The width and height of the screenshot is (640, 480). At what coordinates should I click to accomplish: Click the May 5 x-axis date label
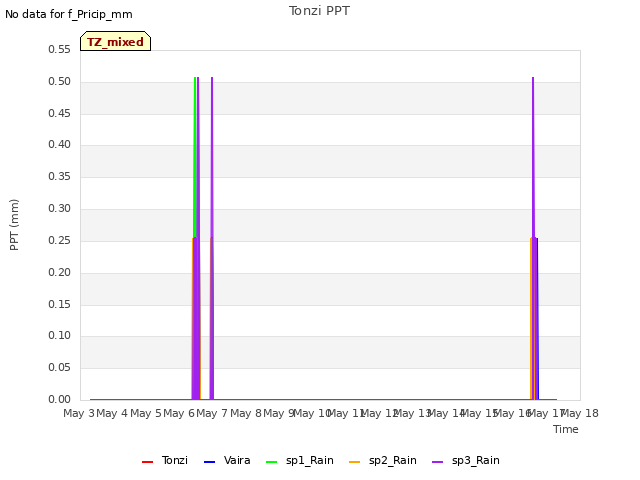pyautogui.click(x=146, y=413)
